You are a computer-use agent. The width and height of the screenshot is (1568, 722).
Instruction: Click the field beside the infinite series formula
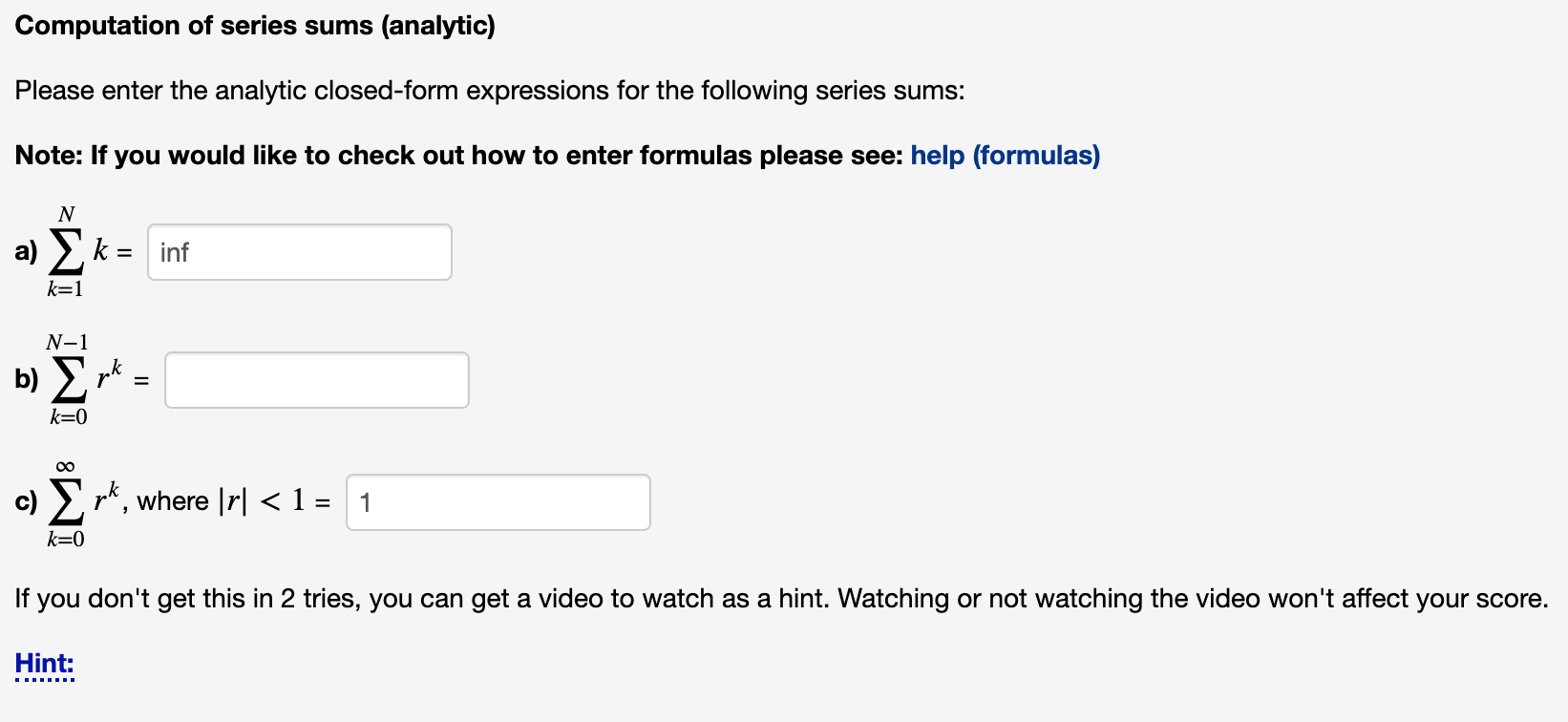tap(497, 501)
